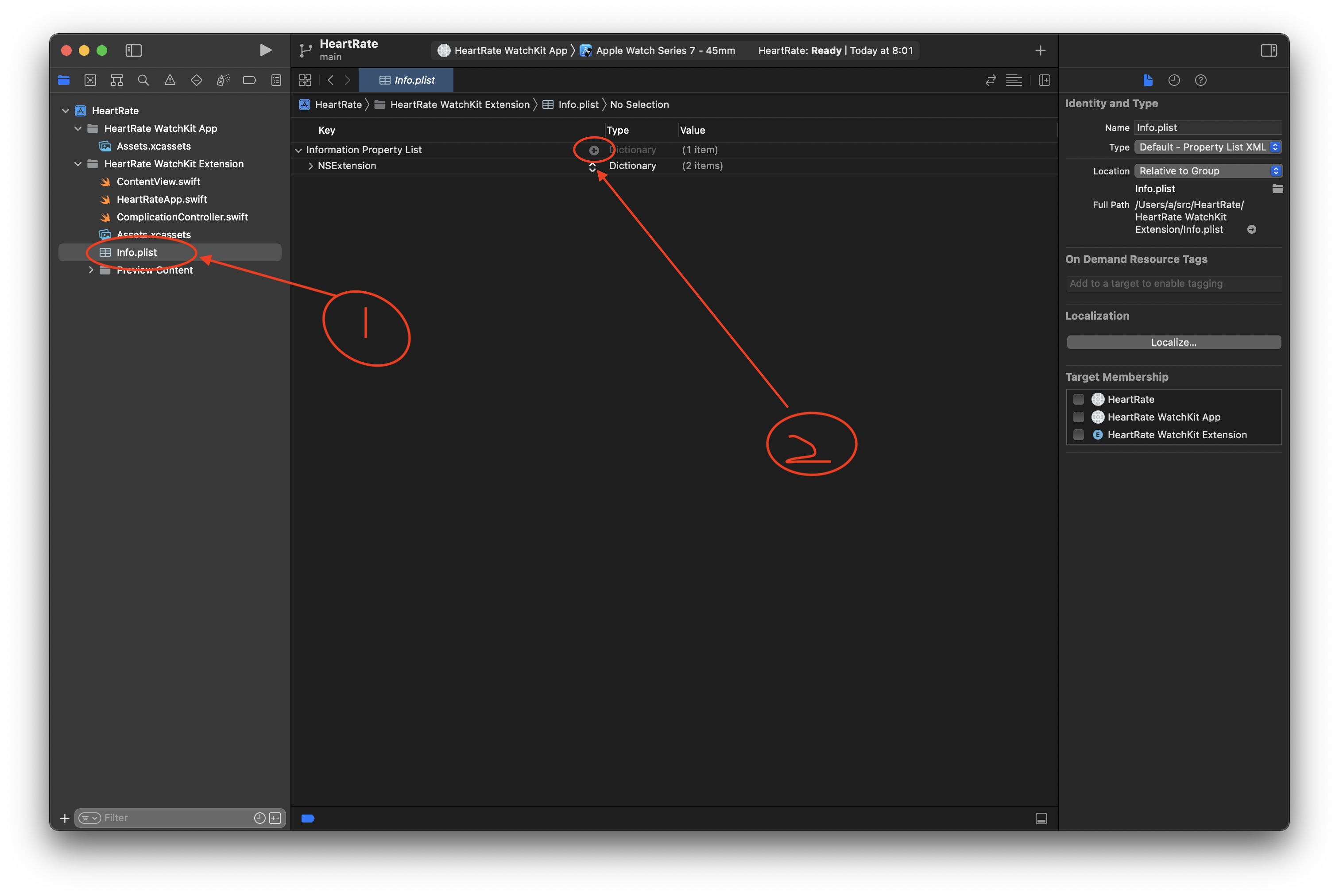Click the On Demand Resource Tags field
1339x896 pixels.
click(1174, 284)
